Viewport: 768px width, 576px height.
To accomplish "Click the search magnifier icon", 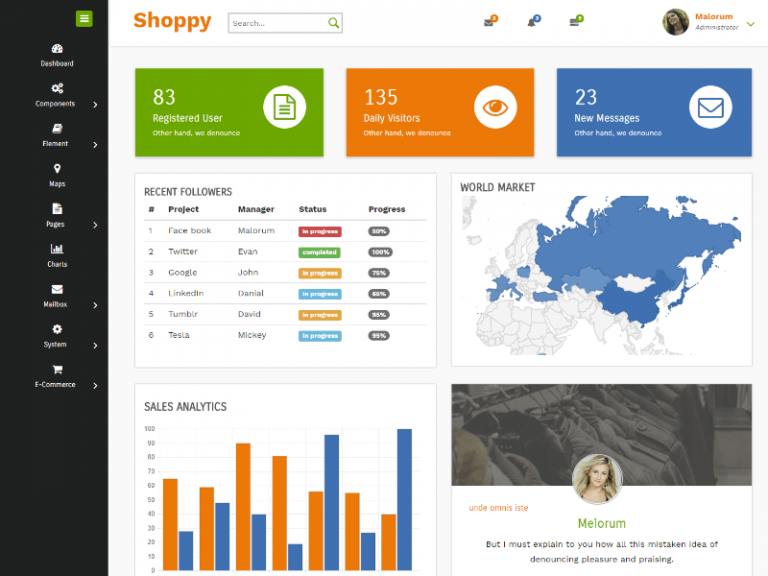I will [333, 23].
